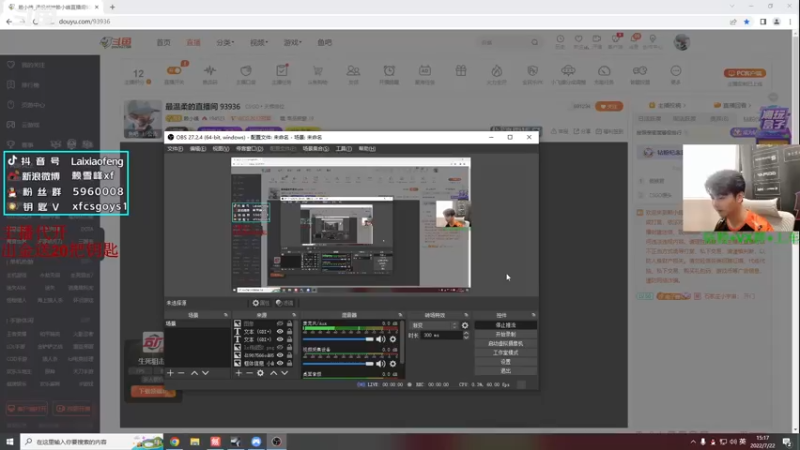
Task: Open the 场景集合(S) menu in OBS
Action: coord(315,148)
